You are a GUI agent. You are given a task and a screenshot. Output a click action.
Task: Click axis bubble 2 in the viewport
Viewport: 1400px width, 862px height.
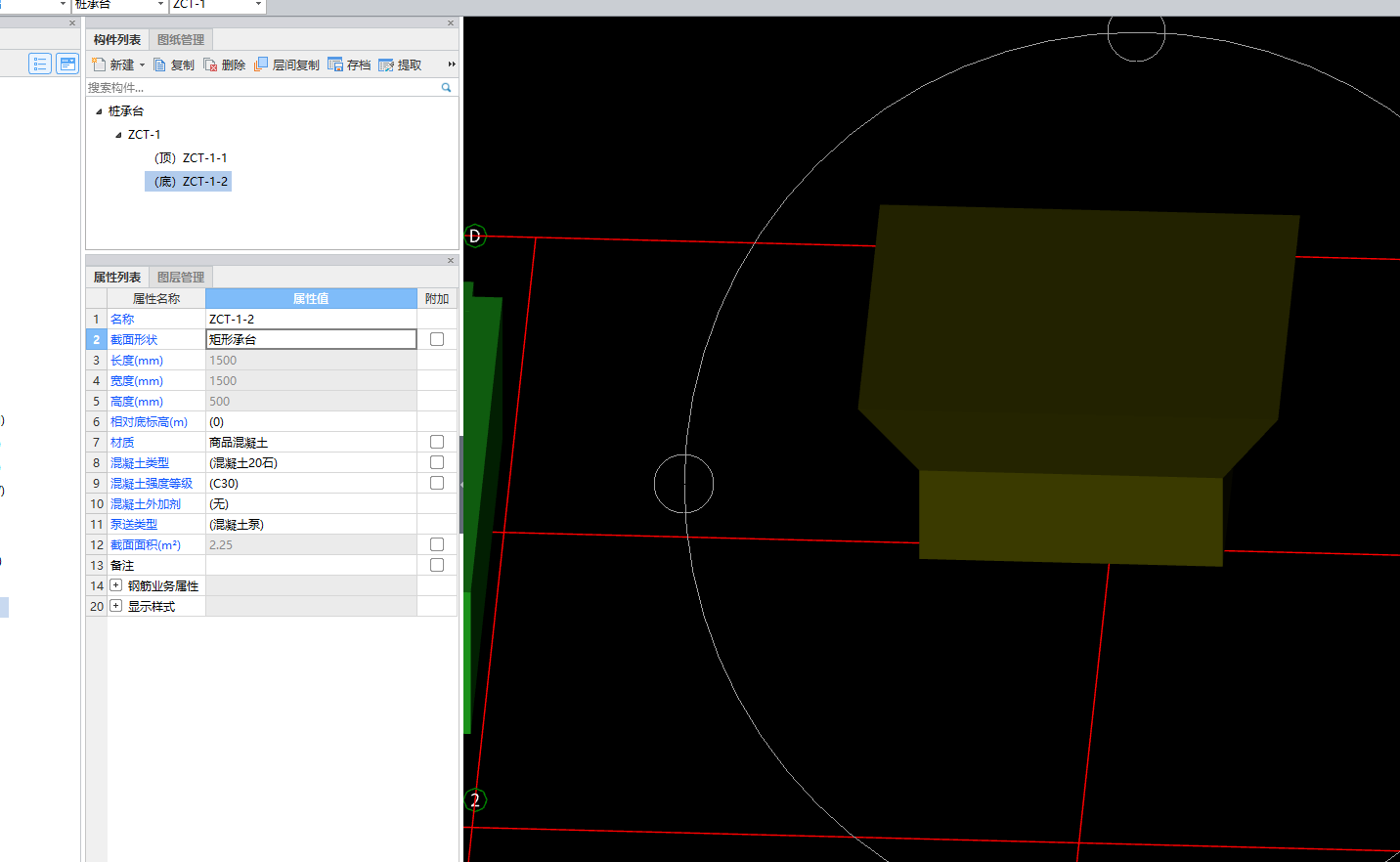coord(475,799)
